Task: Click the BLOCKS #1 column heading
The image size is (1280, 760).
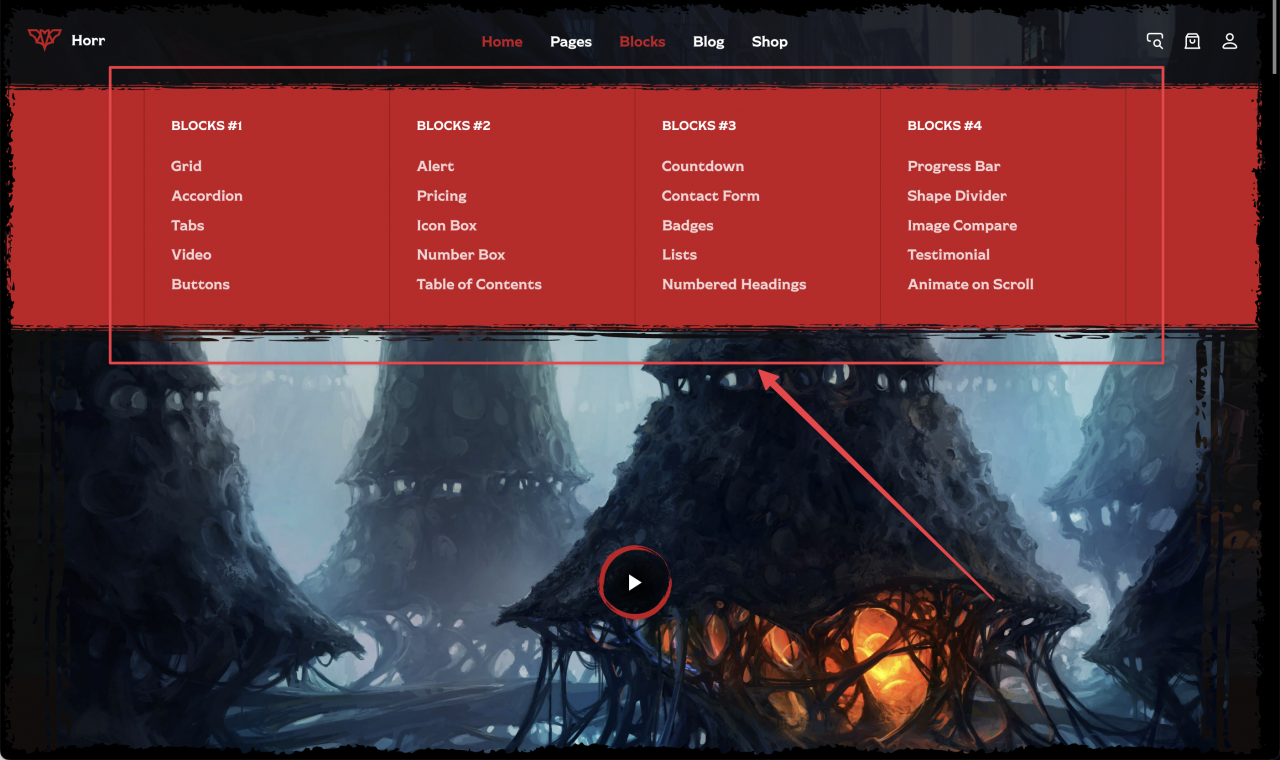Action: pyautogui.click(x=207, y=126)
